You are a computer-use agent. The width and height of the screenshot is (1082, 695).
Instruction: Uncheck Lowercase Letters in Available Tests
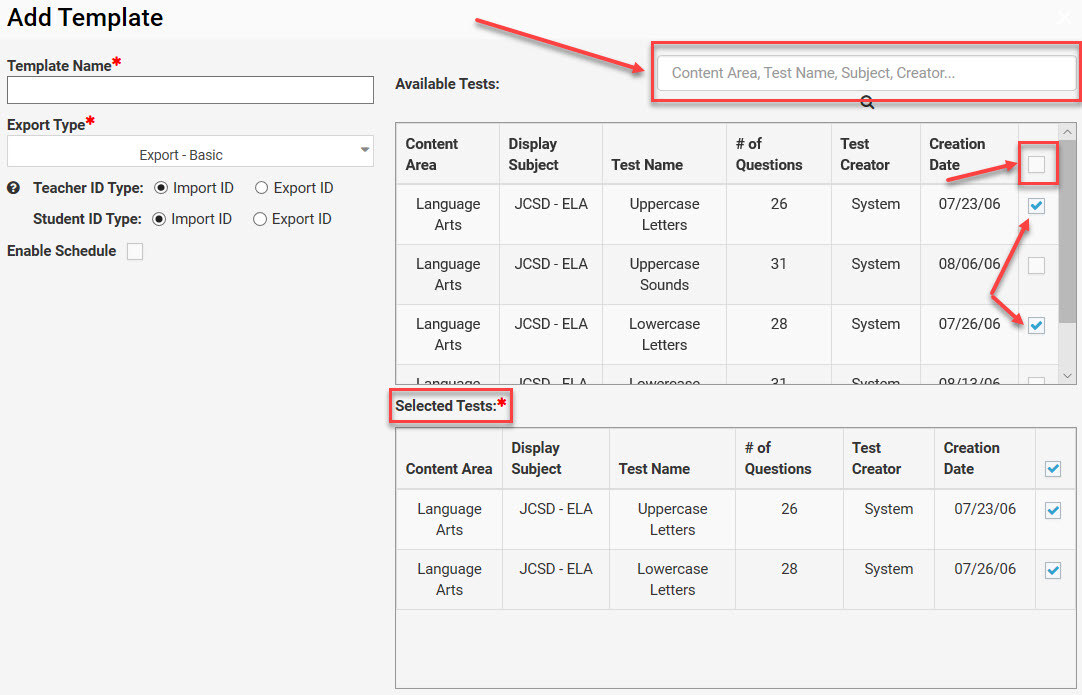1036,325
